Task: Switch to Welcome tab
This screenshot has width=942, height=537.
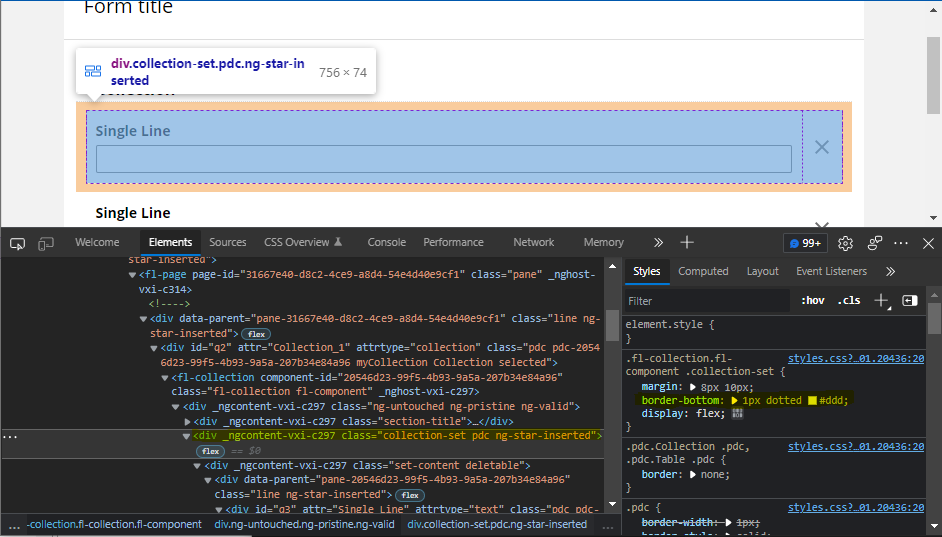Action: pyautogui.click(x=97, y=243)
